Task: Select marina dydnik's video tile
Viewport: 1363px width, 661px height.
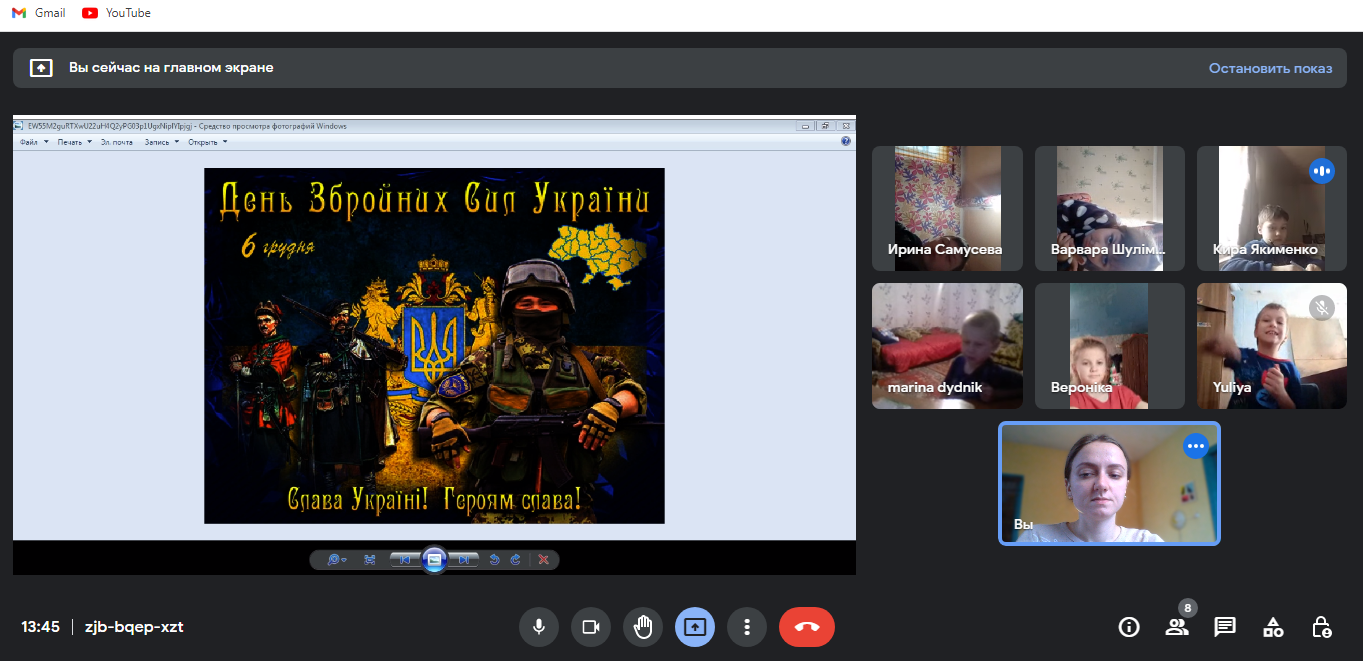Action: 947,346
